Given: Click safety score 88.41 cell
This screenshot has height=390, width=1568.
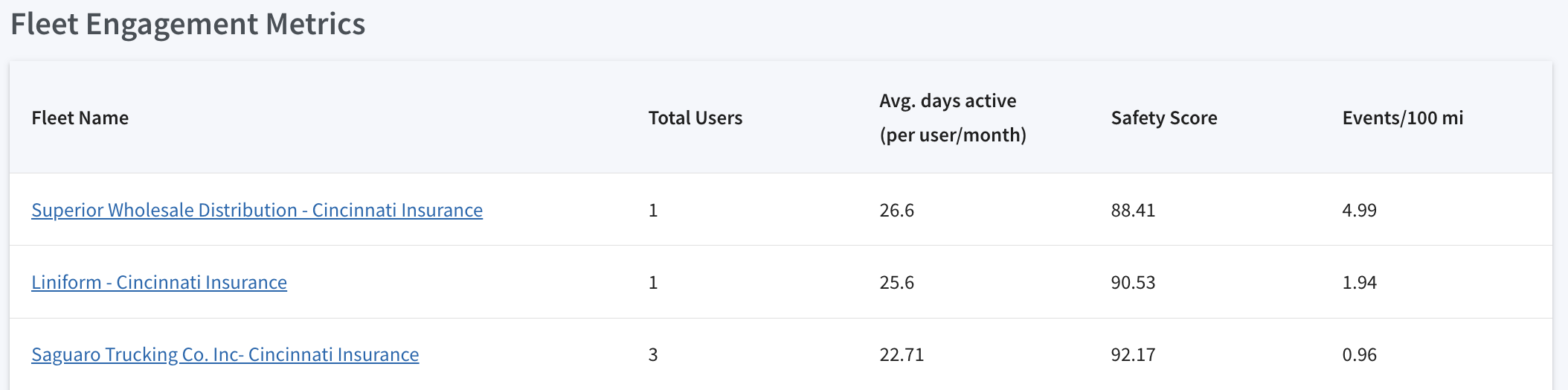Looking at the screenshot, I should pyautogui.click(x=1133, y=211).
